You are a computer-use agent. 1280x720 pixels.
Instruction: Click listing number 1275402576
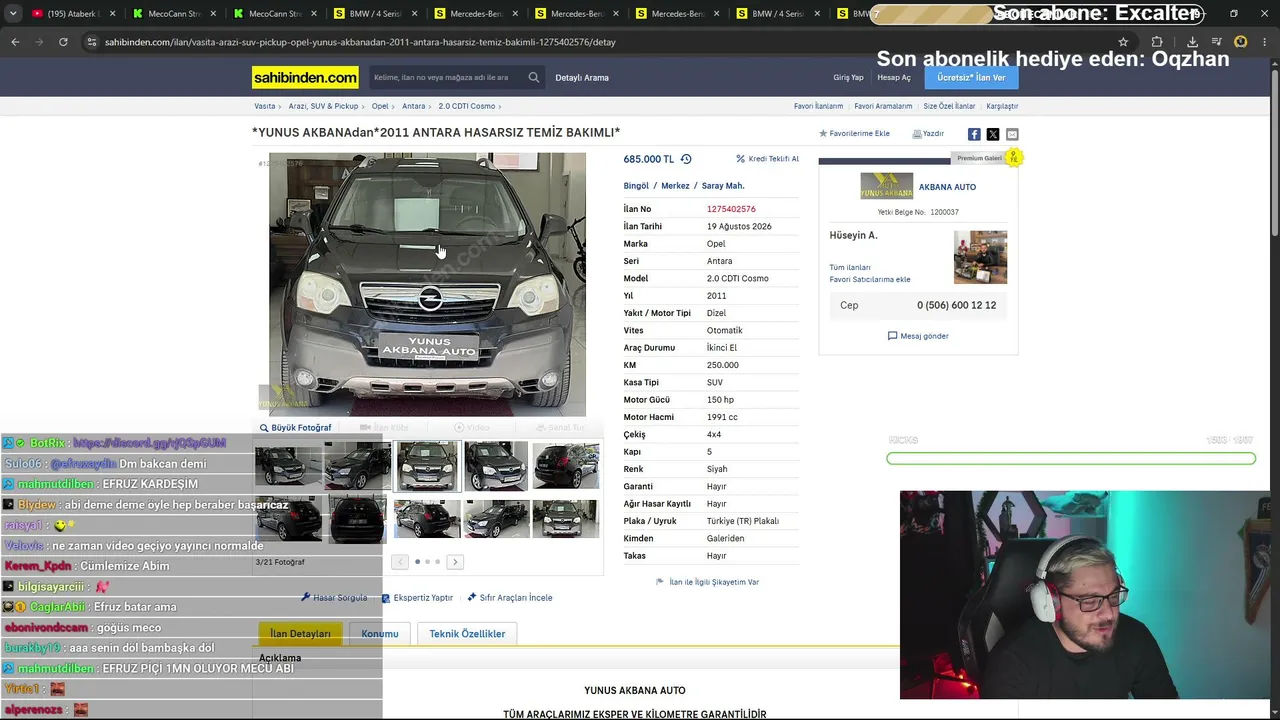[x=731, y=209]
